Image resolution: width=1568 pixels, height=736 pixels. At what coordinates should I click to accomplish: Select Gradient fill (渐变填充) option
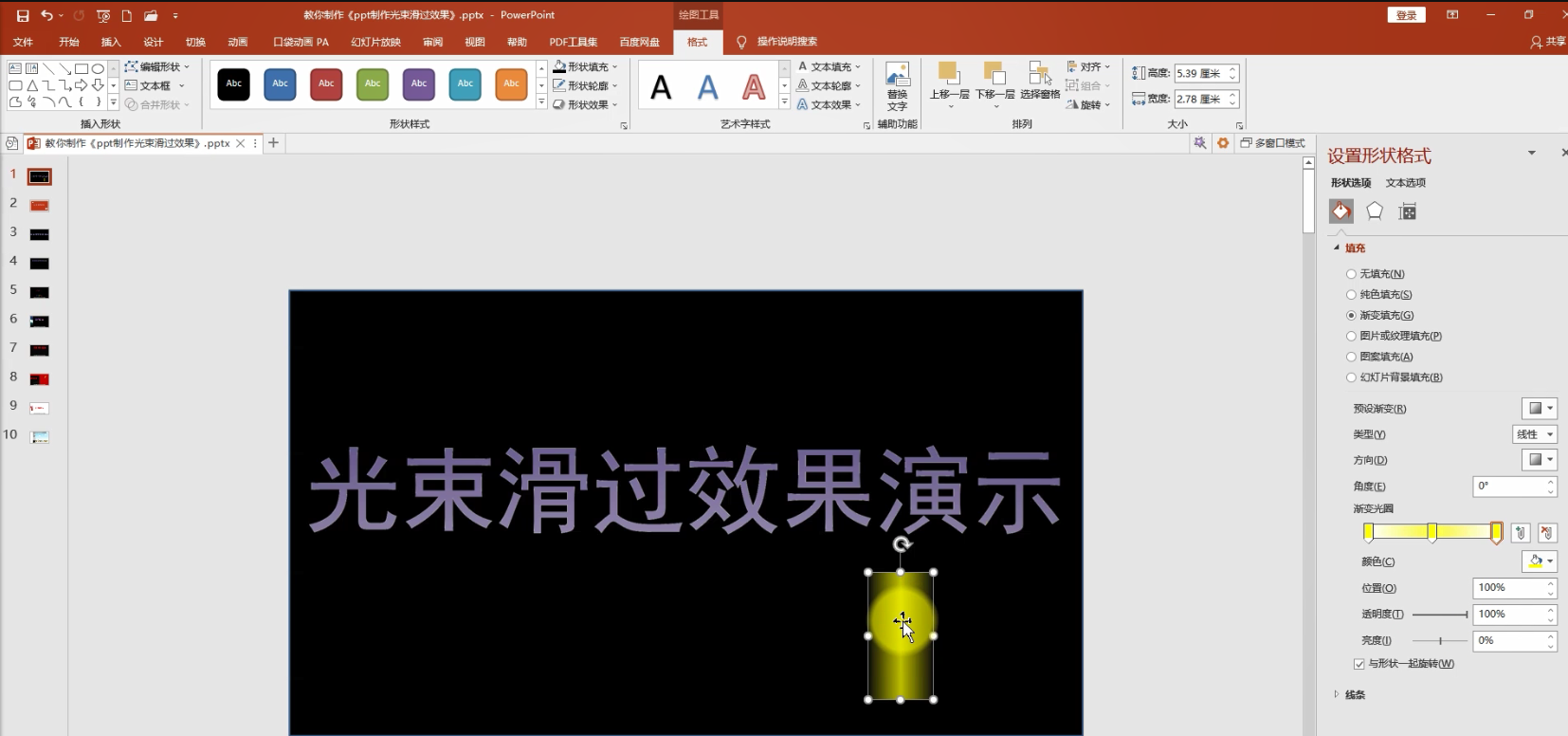(x=1351, y=316)
